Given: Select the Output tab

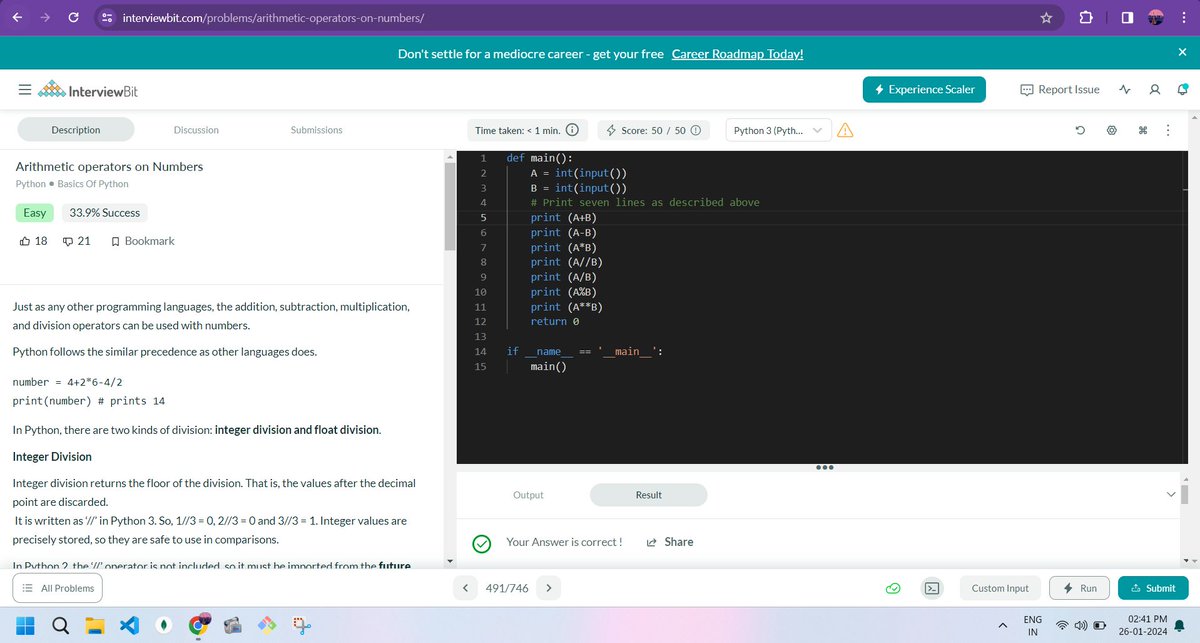Looking at the screenshot, I should click(x=528, y=495).
